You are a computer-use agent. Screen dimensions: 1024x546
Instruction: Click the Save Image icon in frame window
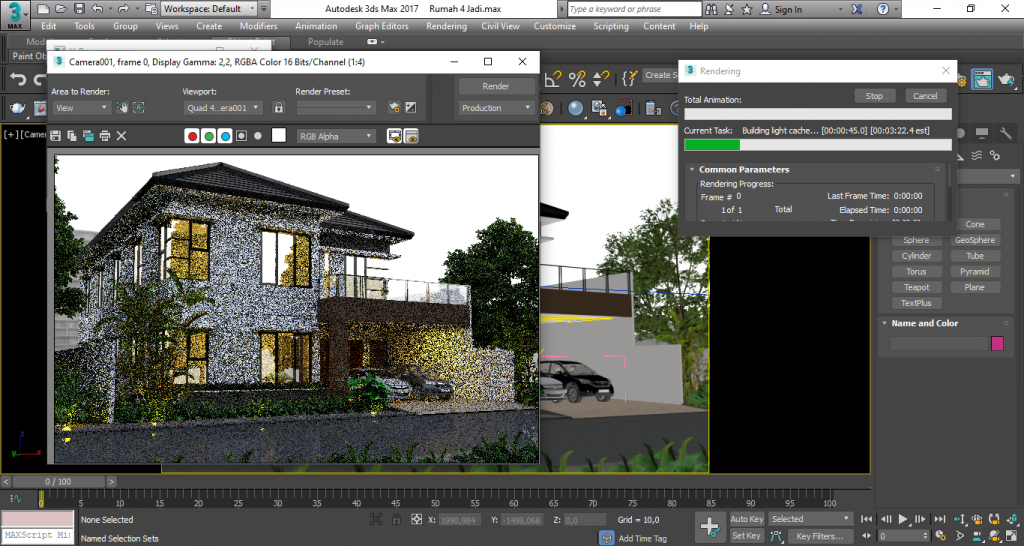pos(56,136)
